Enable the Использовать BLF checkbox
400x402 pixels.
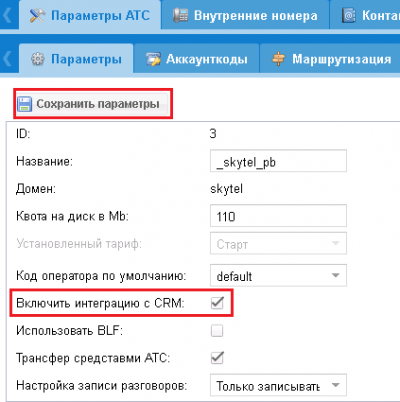[217, 331]
